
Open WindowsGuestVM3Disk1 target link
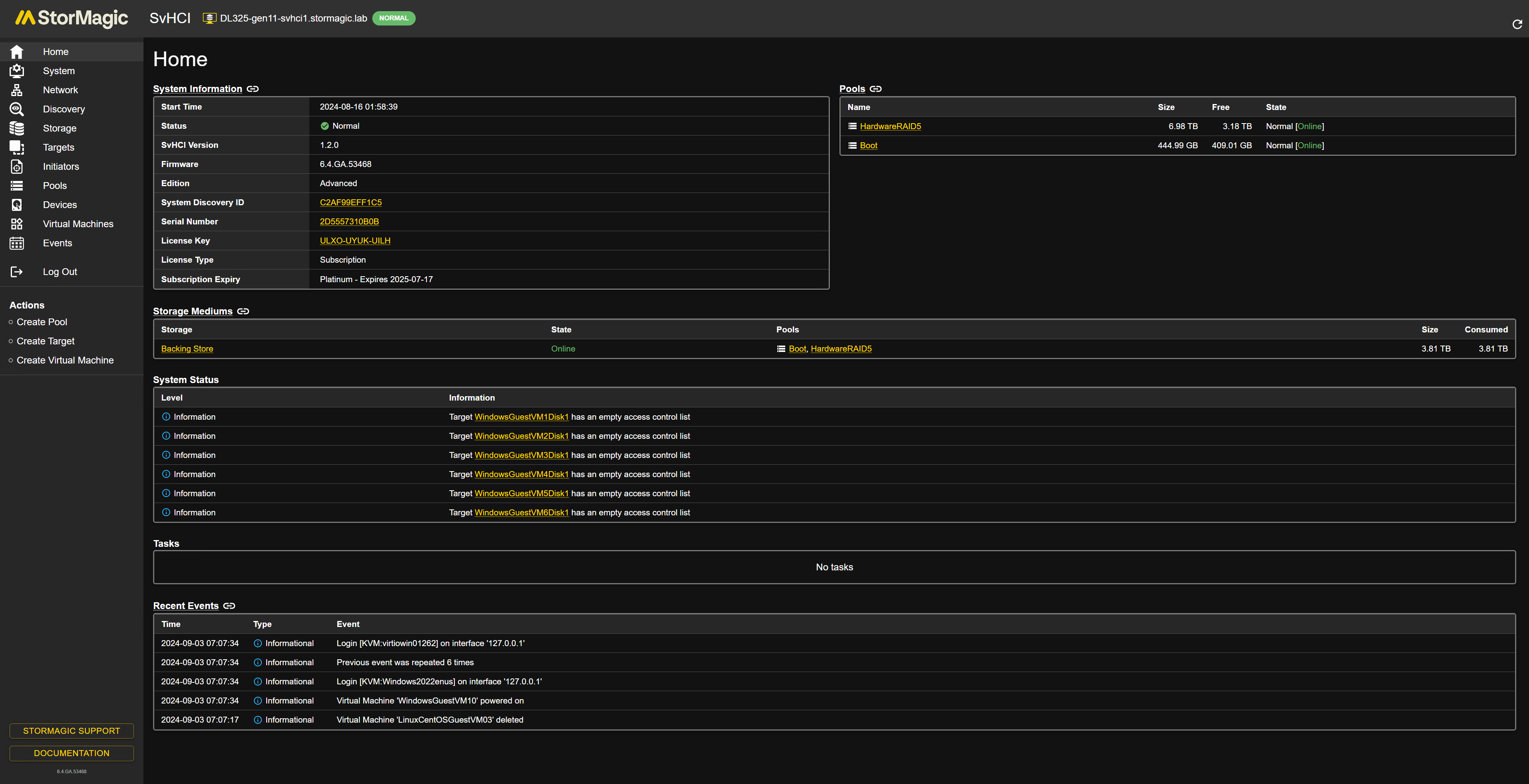[x=521, y=455]
